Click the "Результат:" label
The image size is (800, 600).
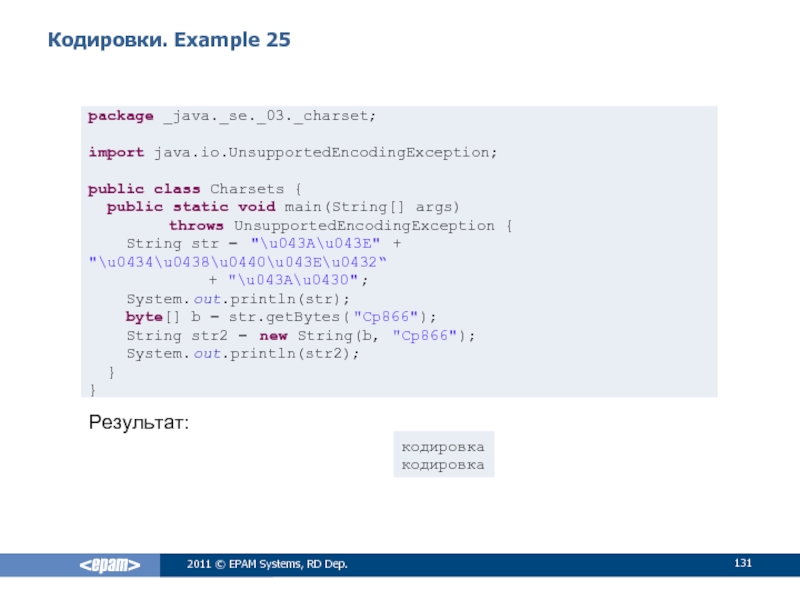[139, 424]
